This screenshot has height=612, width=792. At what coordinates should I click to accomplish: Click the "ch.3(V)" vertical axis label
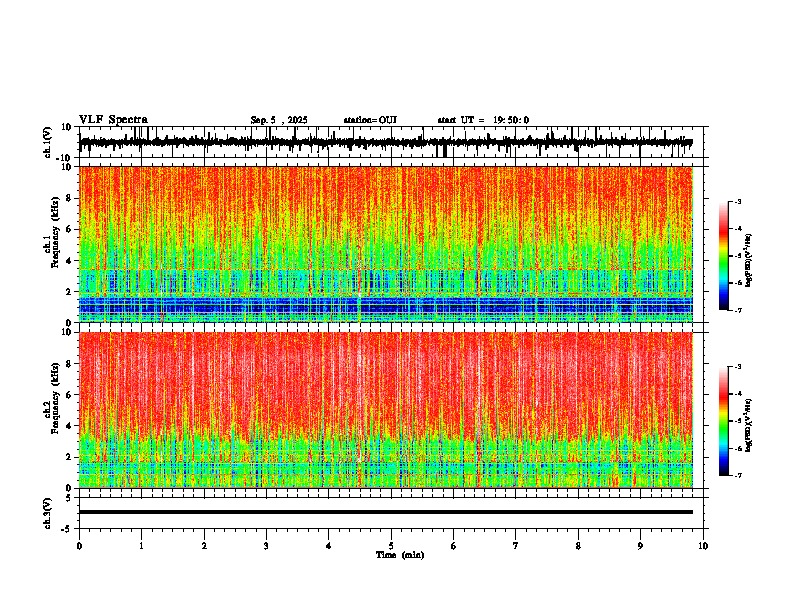(48, 513)
